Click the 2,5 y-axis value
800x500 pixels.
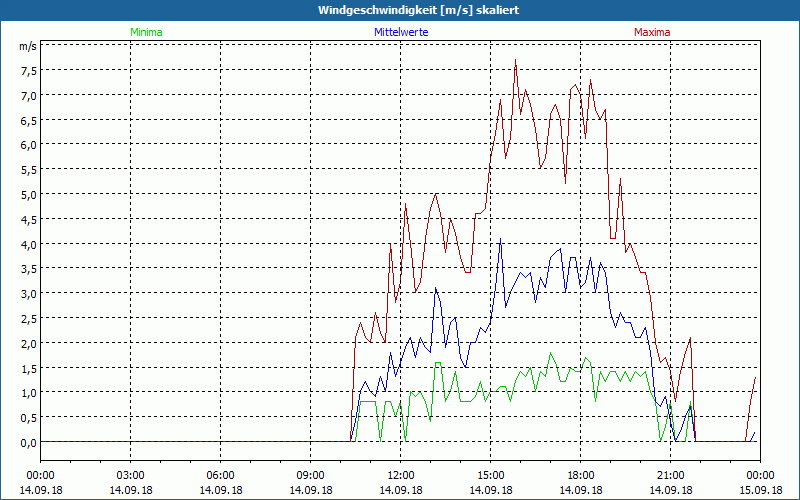point(29,319)
